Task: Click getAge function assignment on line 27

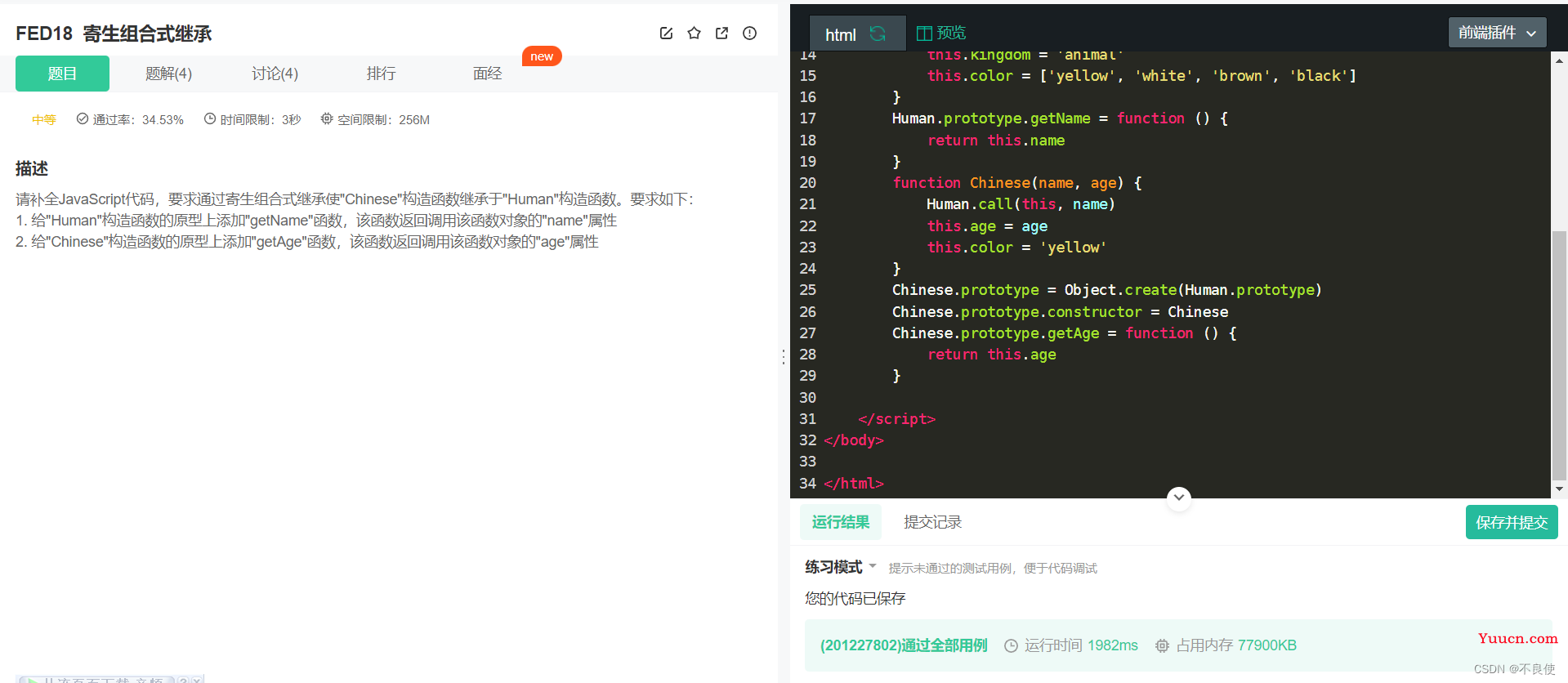Action: click(1064, 333)
